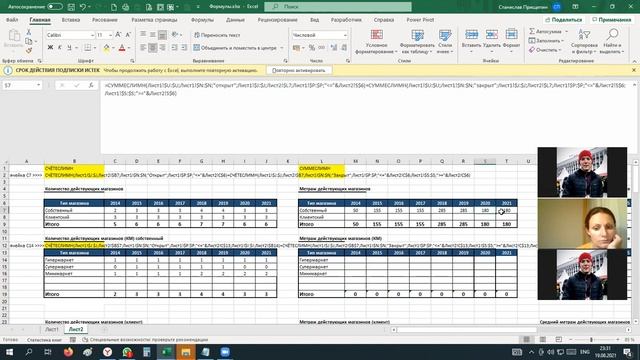Open the Вид ribbon tab
Viewport: 640px width, 360px height.
click(314, 20)
